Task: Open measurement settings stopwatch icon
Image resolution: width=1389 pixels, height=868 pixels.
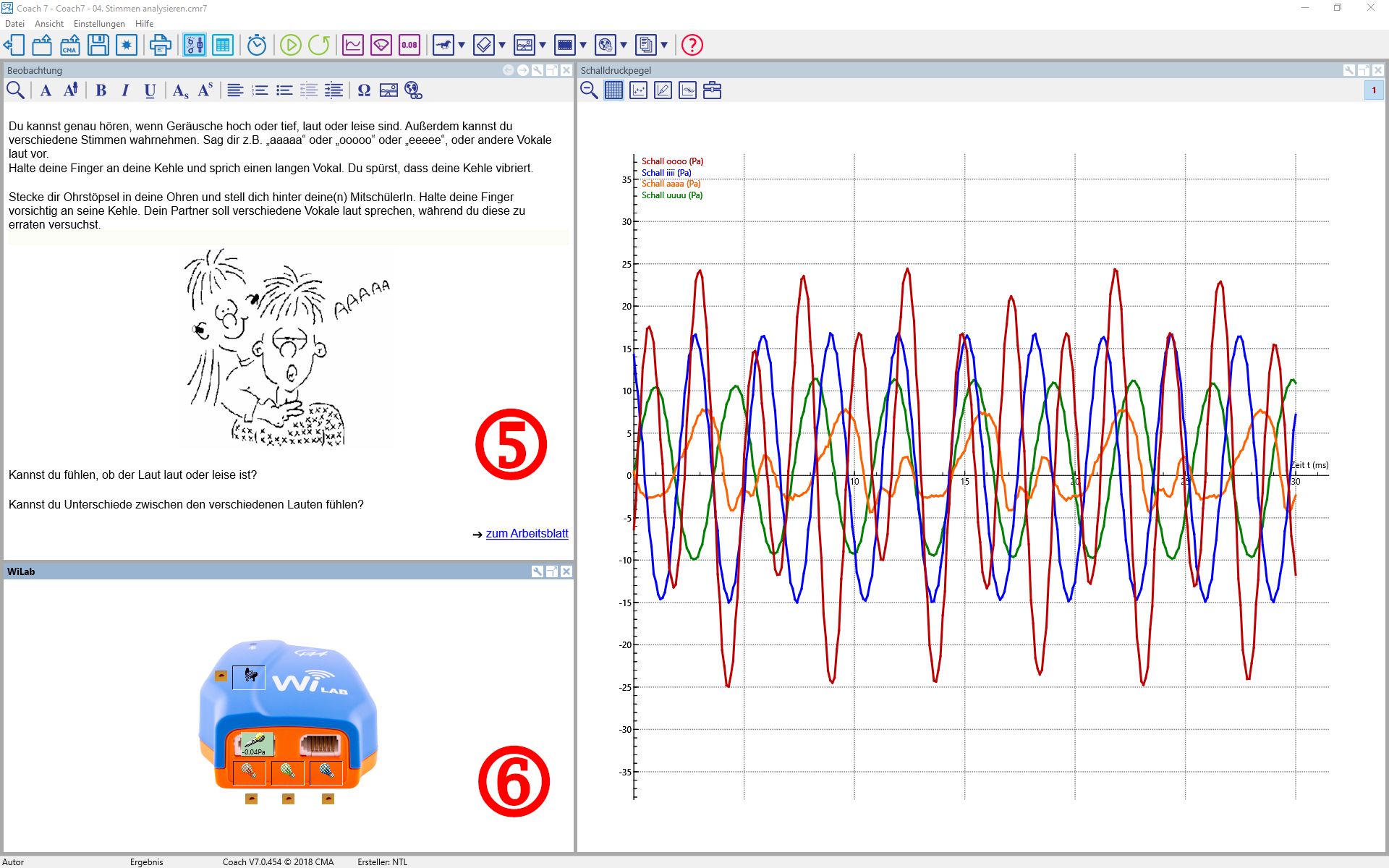Action: [x=257, y=45]
